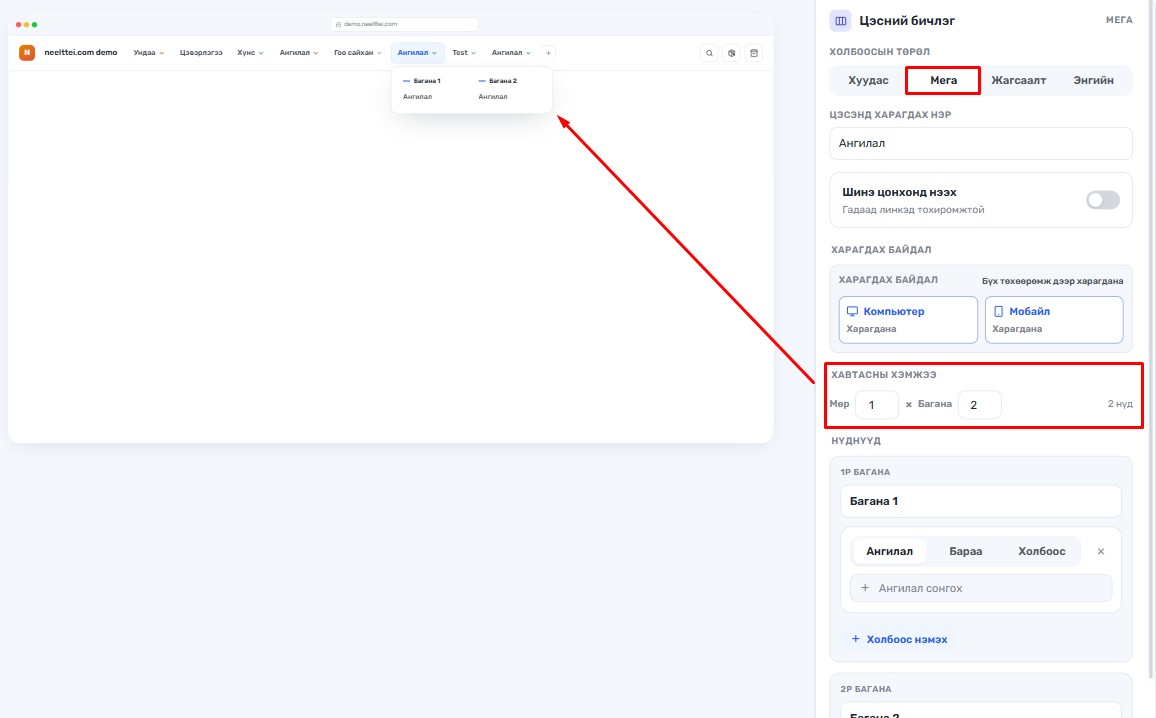Expand the Test menu dropdown

464,53
